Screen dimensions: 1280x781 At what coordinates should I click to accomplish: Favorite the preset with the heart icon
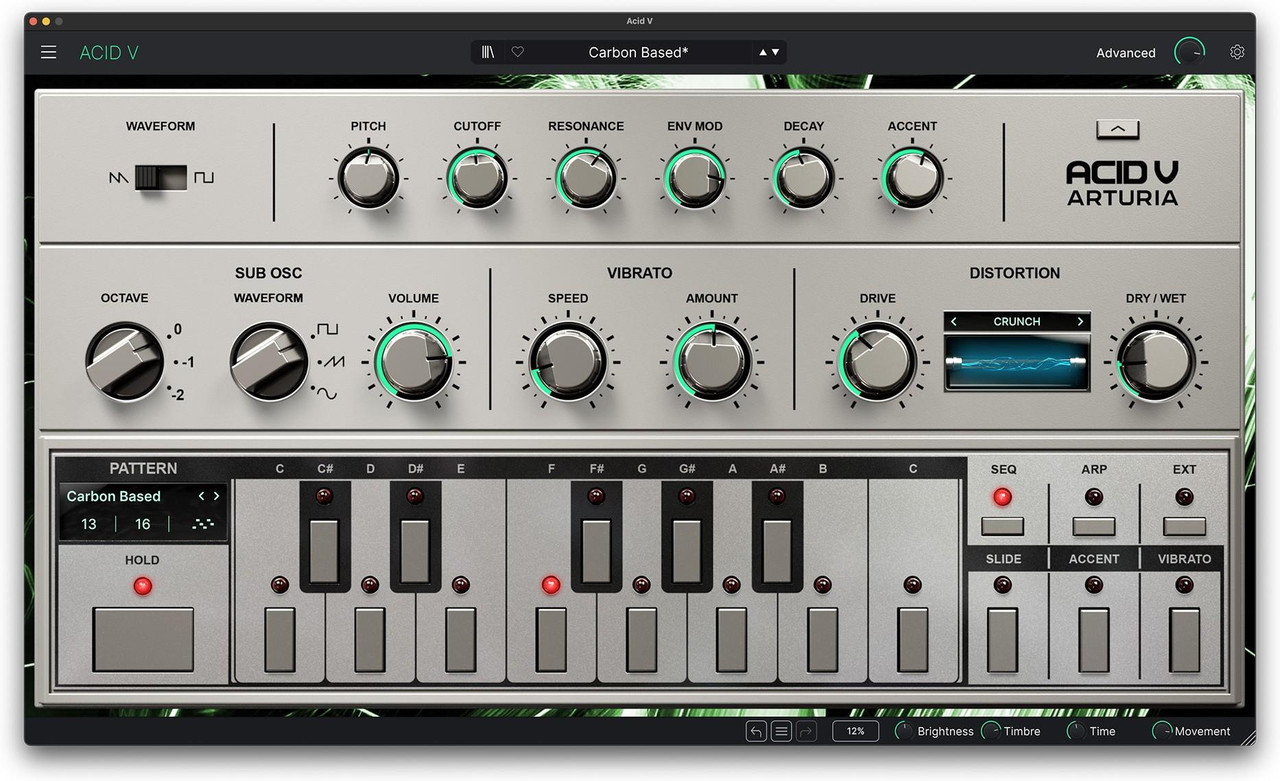point(517,52)
